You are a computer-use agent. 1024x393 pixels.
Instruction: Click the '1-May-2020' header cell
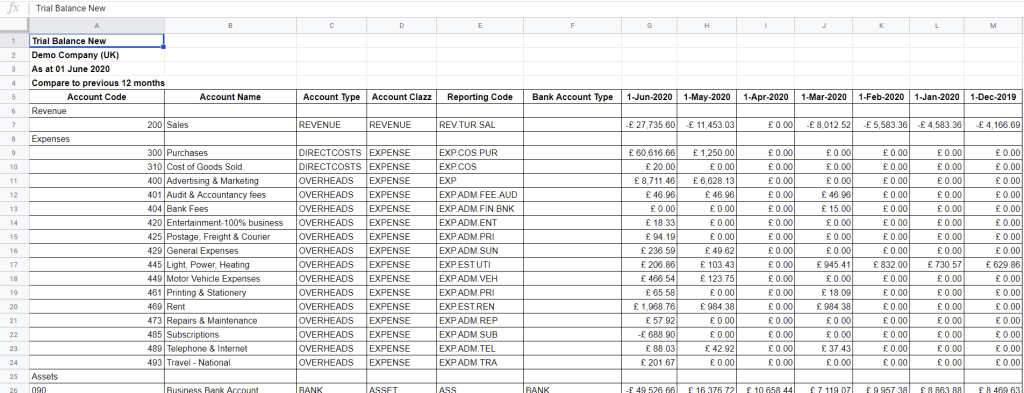707,97
